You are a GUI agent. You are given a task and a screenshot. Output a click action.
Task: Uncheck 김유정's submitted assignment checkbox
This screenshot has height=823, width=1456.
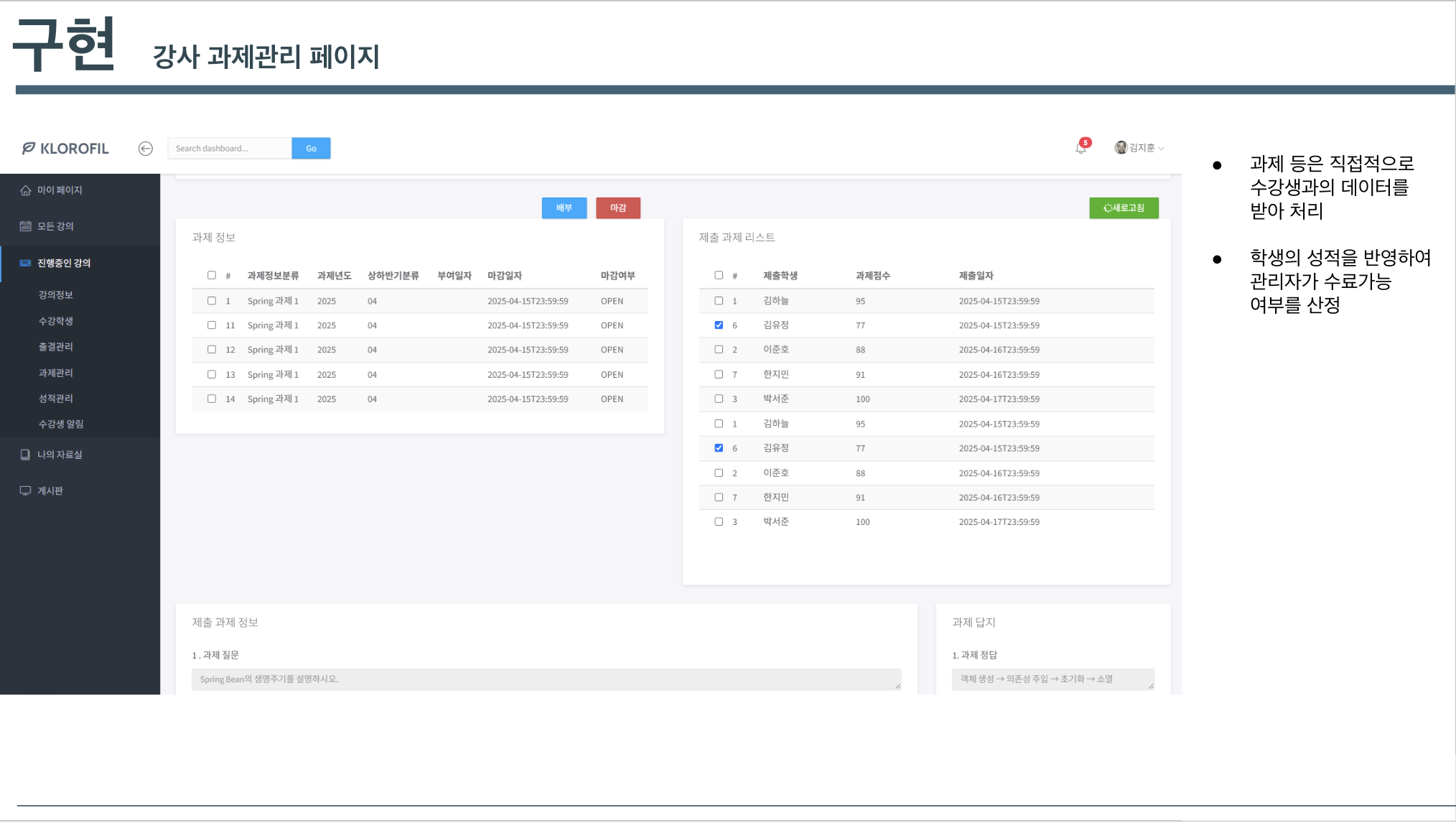[x=719, y=325]
